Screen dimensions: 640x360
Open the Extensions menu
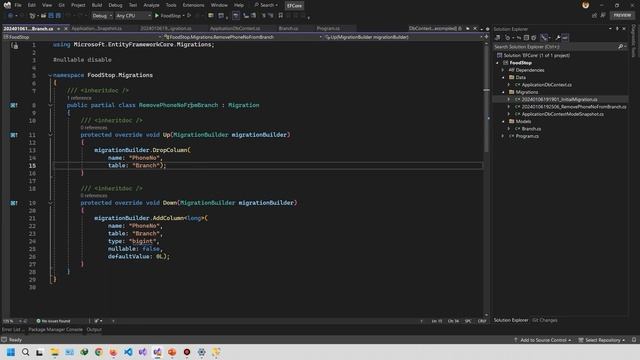coord(193,5)
